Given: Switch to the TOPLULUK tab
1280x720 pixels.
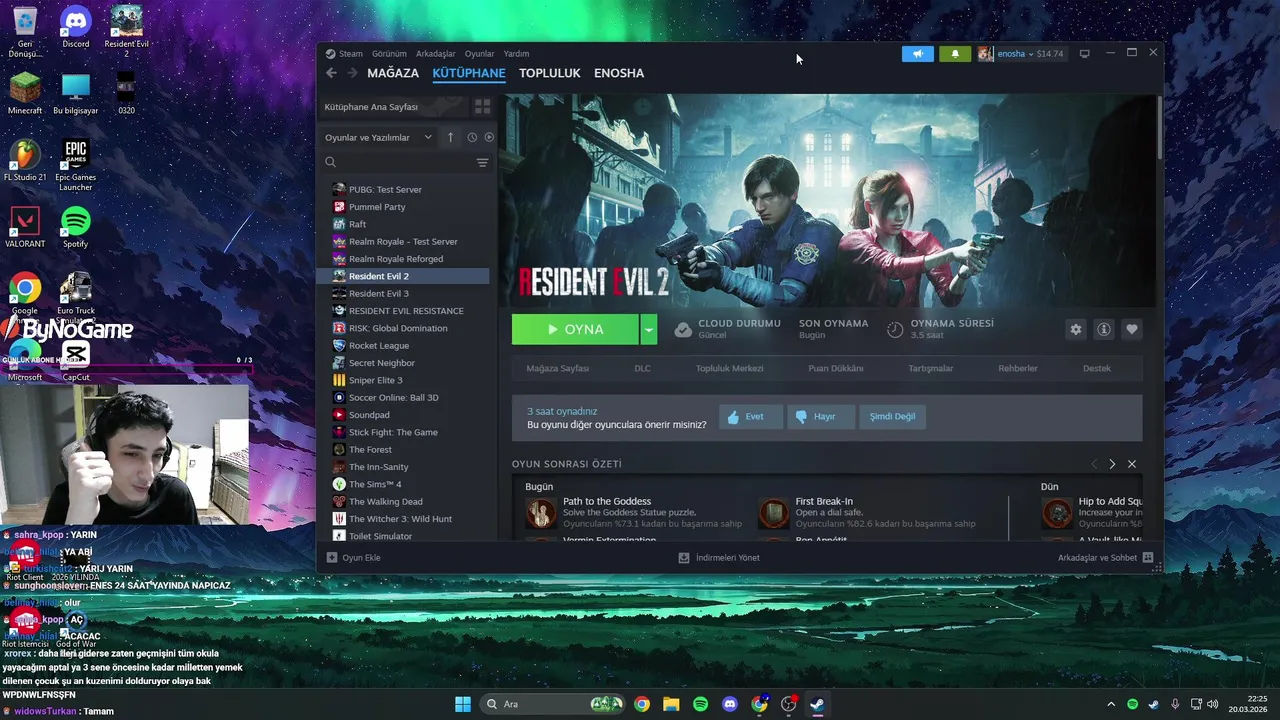Looking at the screenshot, I should click(550, 73).
